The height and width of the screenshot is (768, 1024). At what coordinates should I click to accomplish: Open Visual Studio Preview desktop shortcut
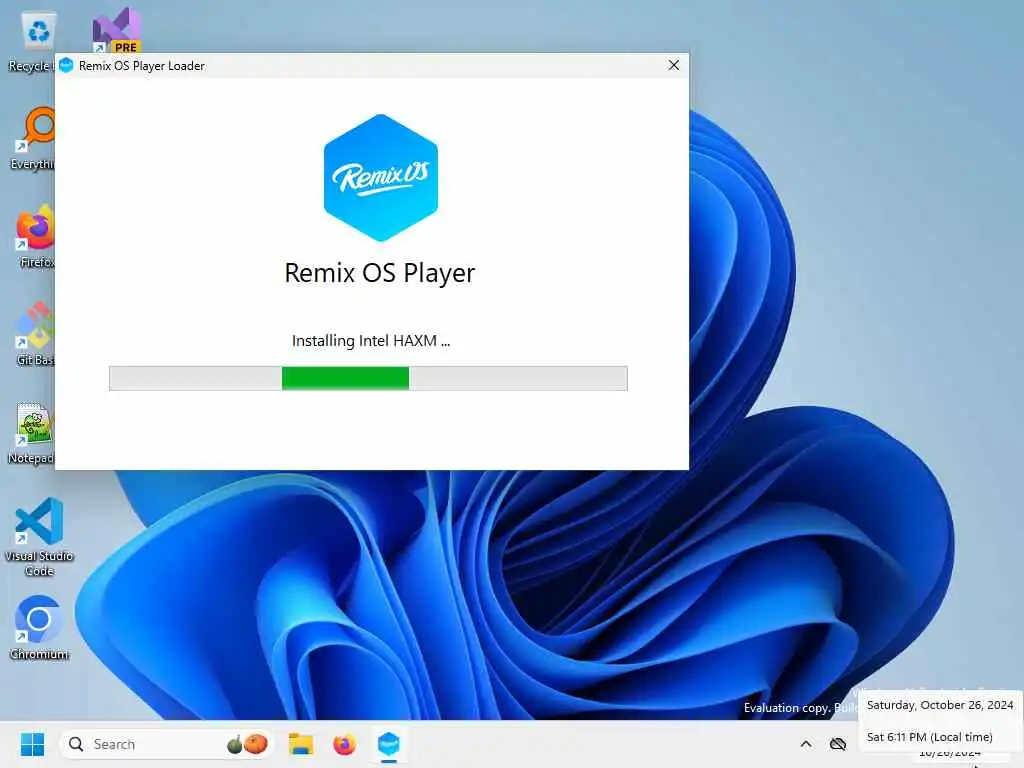click(x=117, y=30)
